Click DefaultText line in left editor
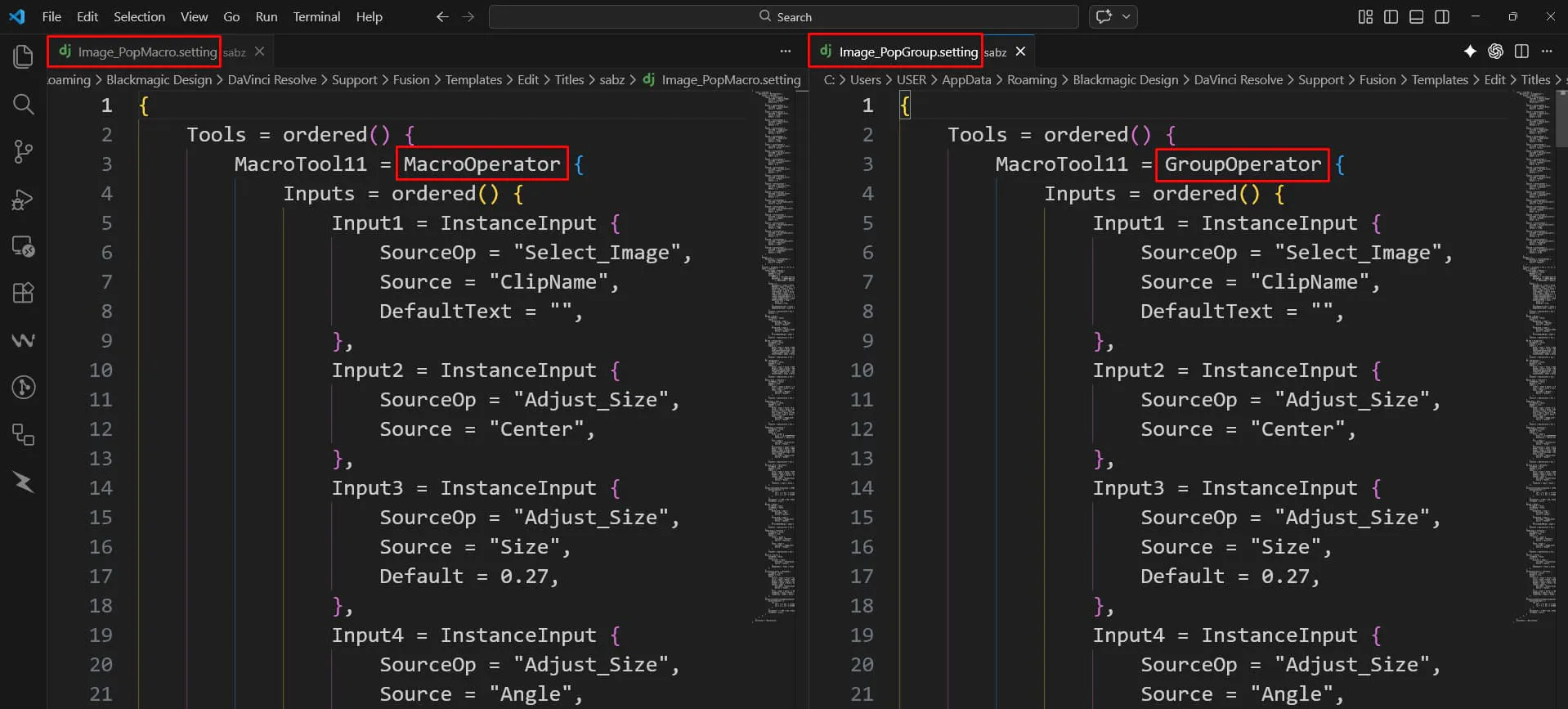This screenshot has height=709, width=1568. [x=481, y=311]
